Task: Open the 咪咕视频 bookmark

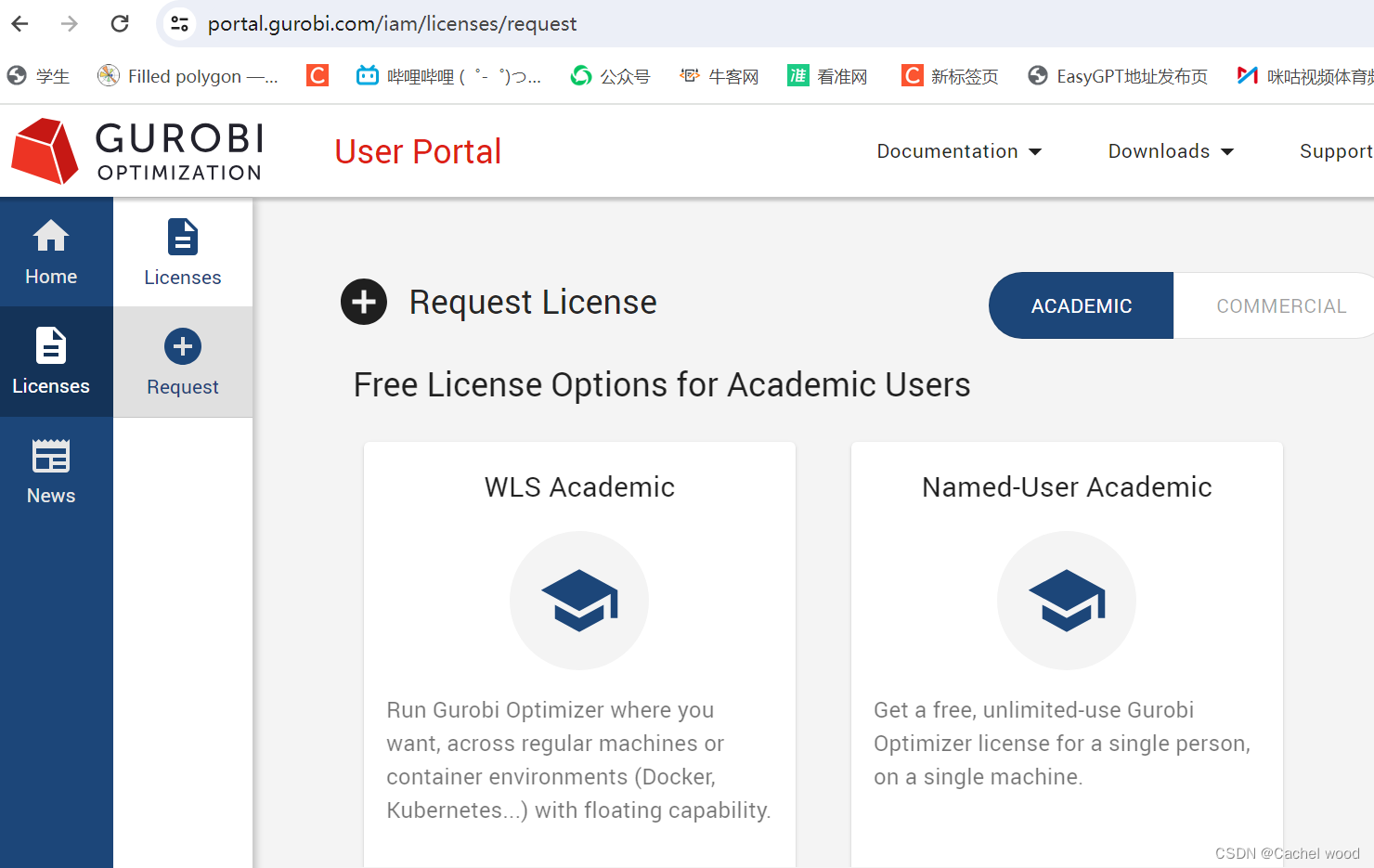Action: point(1305,76)
